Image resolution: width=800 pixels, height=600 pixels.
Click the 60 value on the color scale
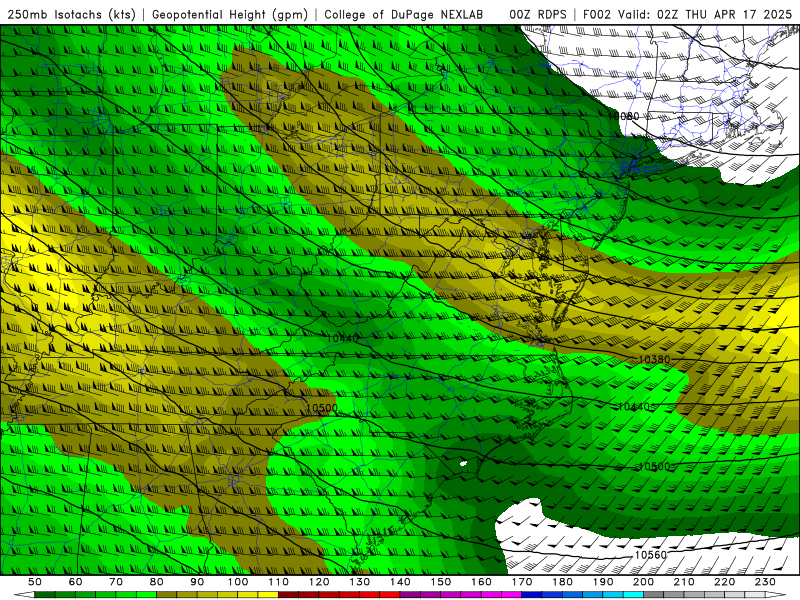pos(75,582)
